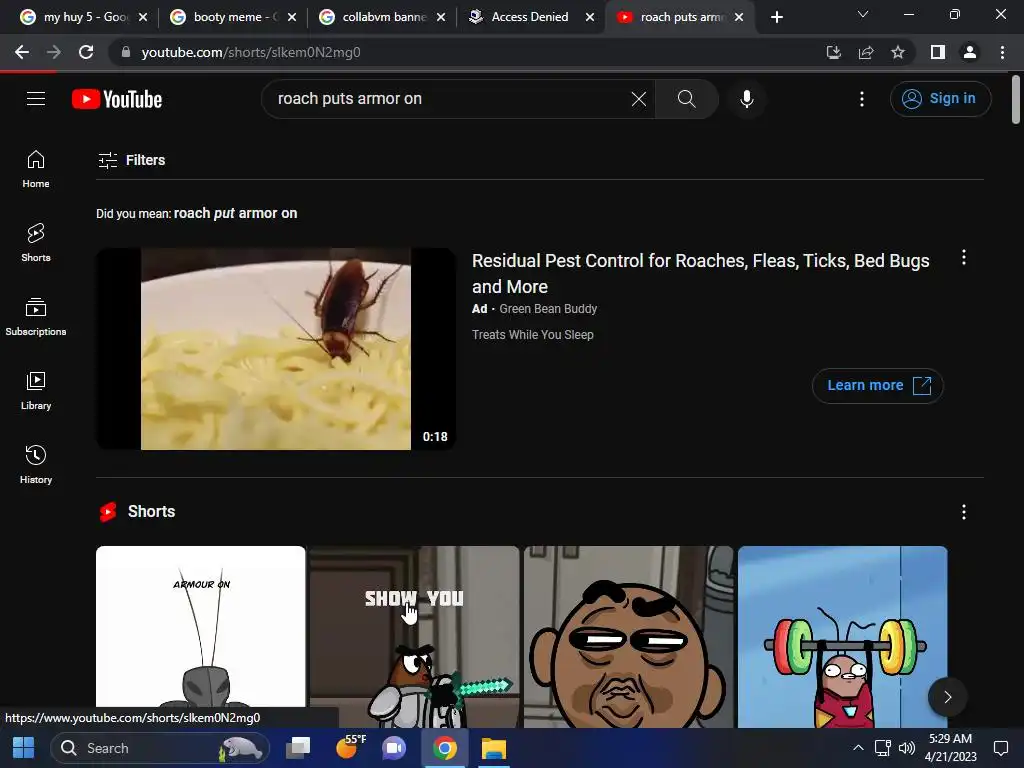This screenshot has height=768, width=1024.
Task: Click the address bar URL
Action: [x=251, y=52]
